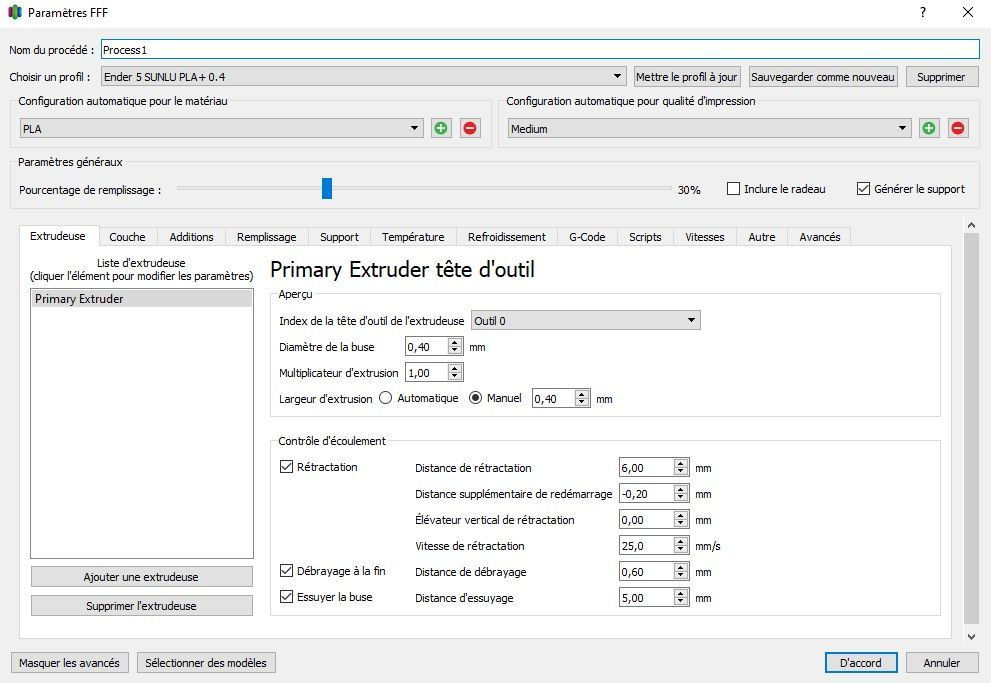Remove the Medium quality configuration (red minus)
Image resolution: width=991 pixels, height=683 pixels.
pyautogui.click(x=958, y=128)
